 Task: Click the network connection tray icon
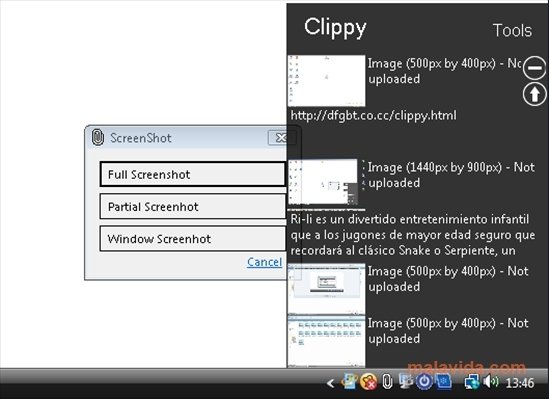tap(472, 382)
